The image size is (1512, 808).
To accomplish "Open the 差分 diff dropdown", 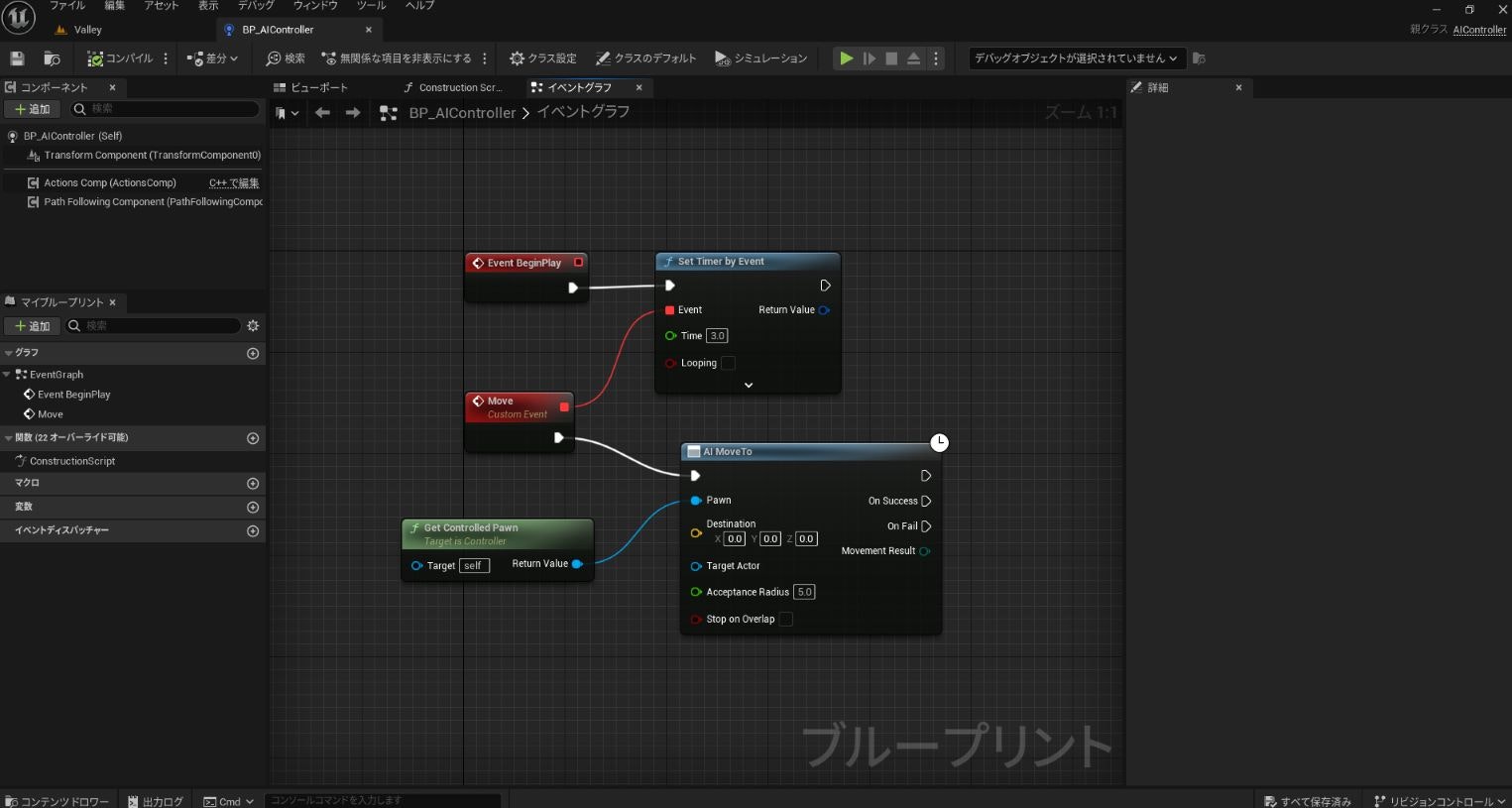I will point(212,58).
